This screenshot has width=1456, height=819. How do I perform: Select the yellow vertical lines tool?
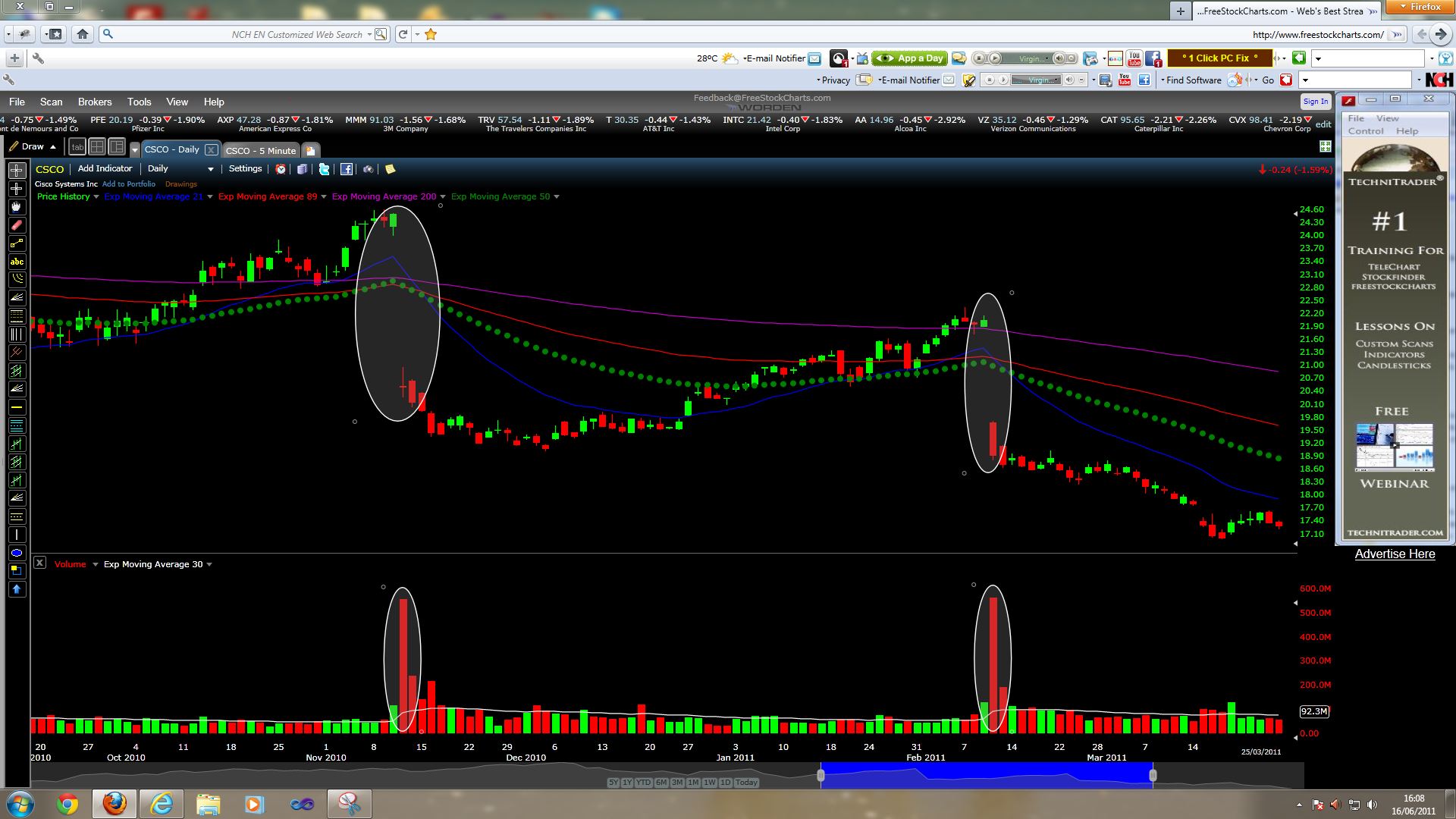click(17, 334)
